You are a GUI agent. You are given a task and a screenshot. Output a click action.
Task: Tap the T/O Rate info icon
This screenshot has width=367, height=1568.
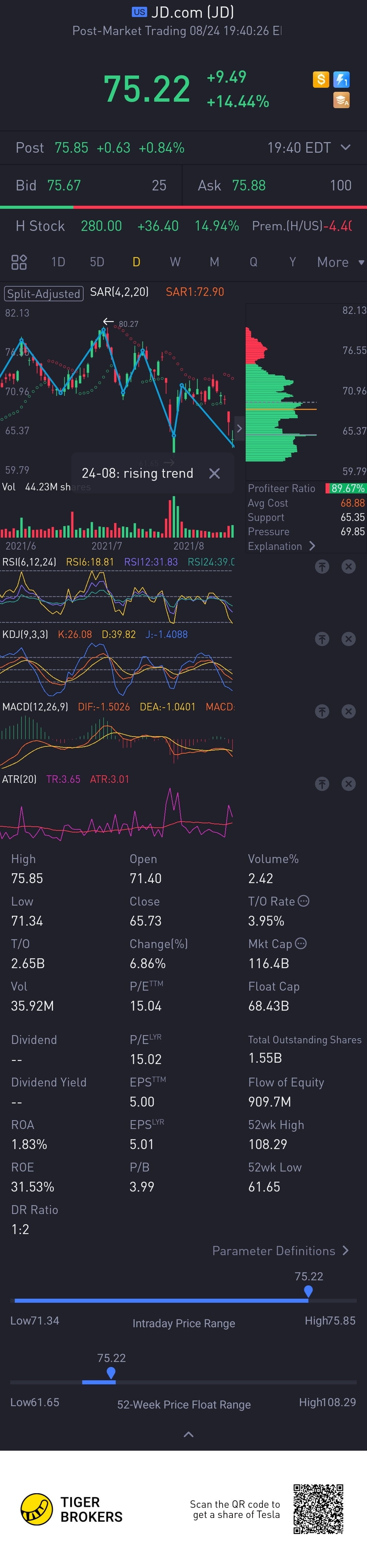point(304,901)
